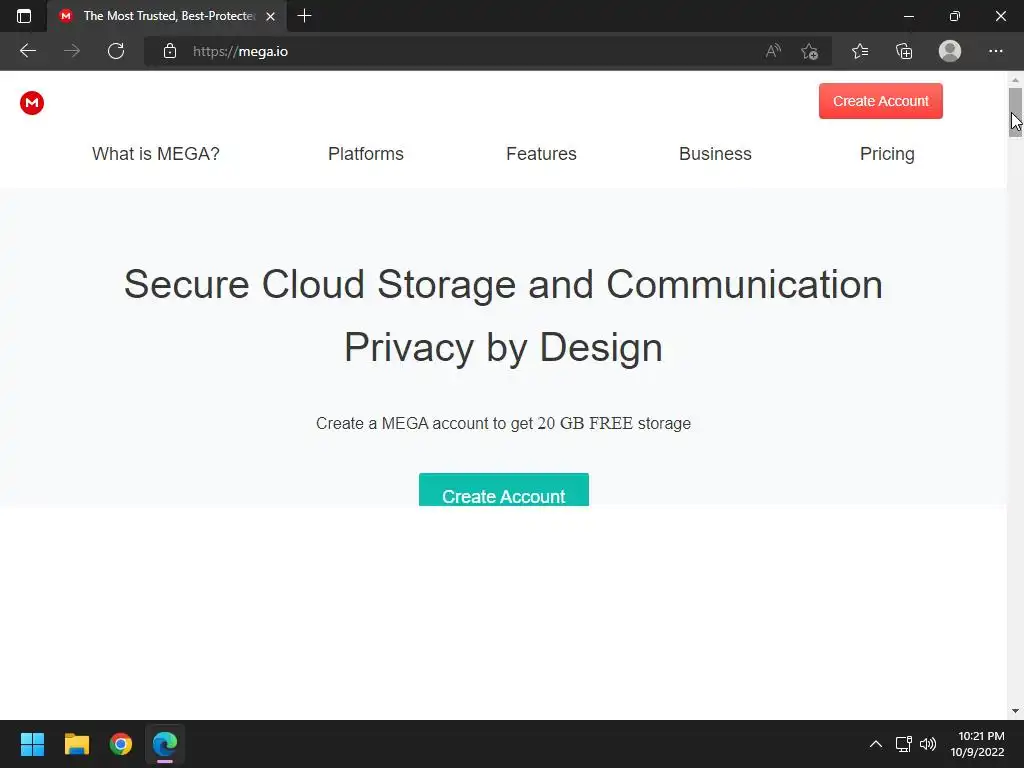The image size is (1024, 768).
Task: Add this page to favorites
Action: pos(810,51)
